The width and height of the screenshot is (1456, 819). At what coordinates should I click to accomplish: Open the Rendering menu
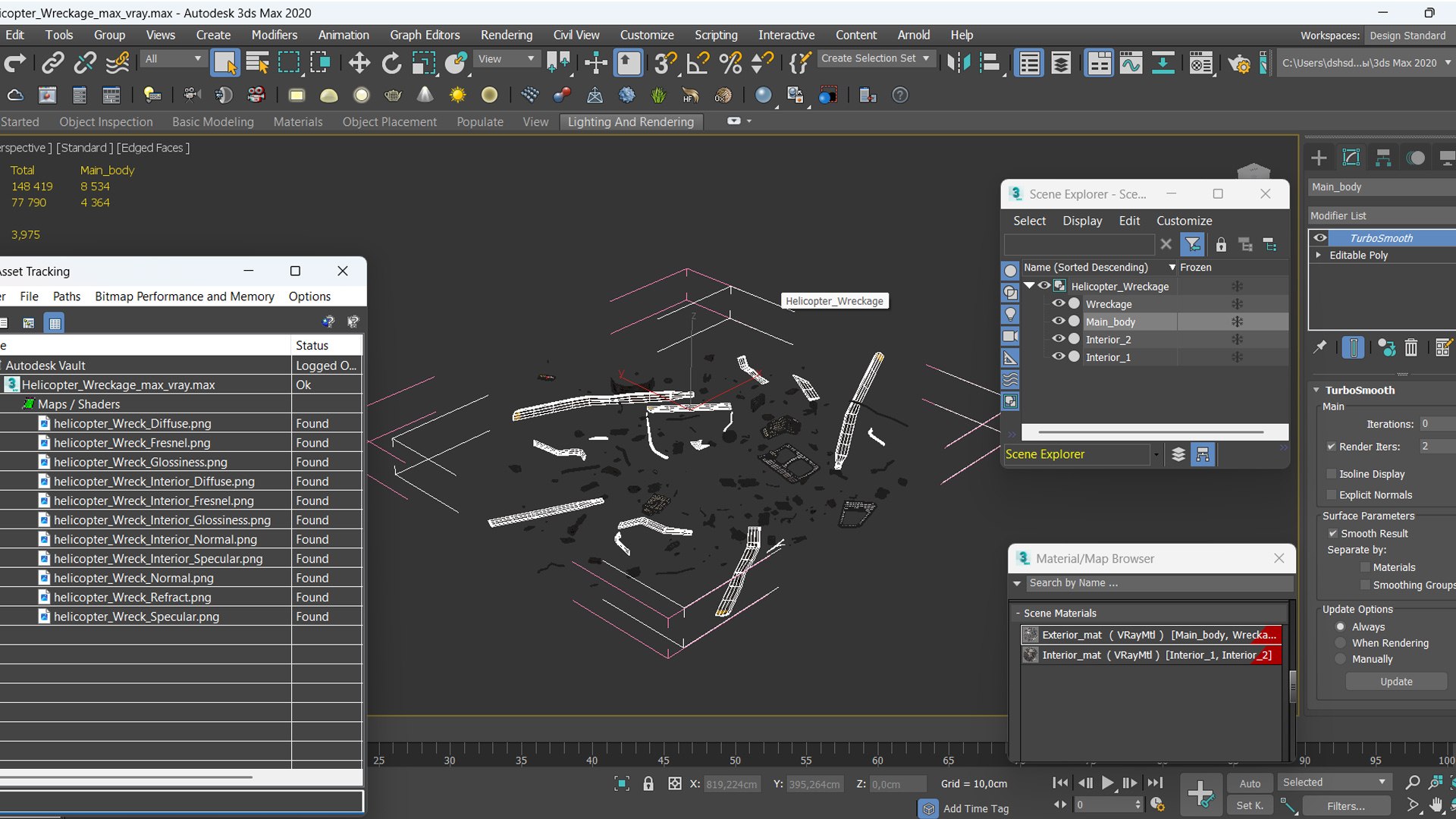(x=506, y=35)
